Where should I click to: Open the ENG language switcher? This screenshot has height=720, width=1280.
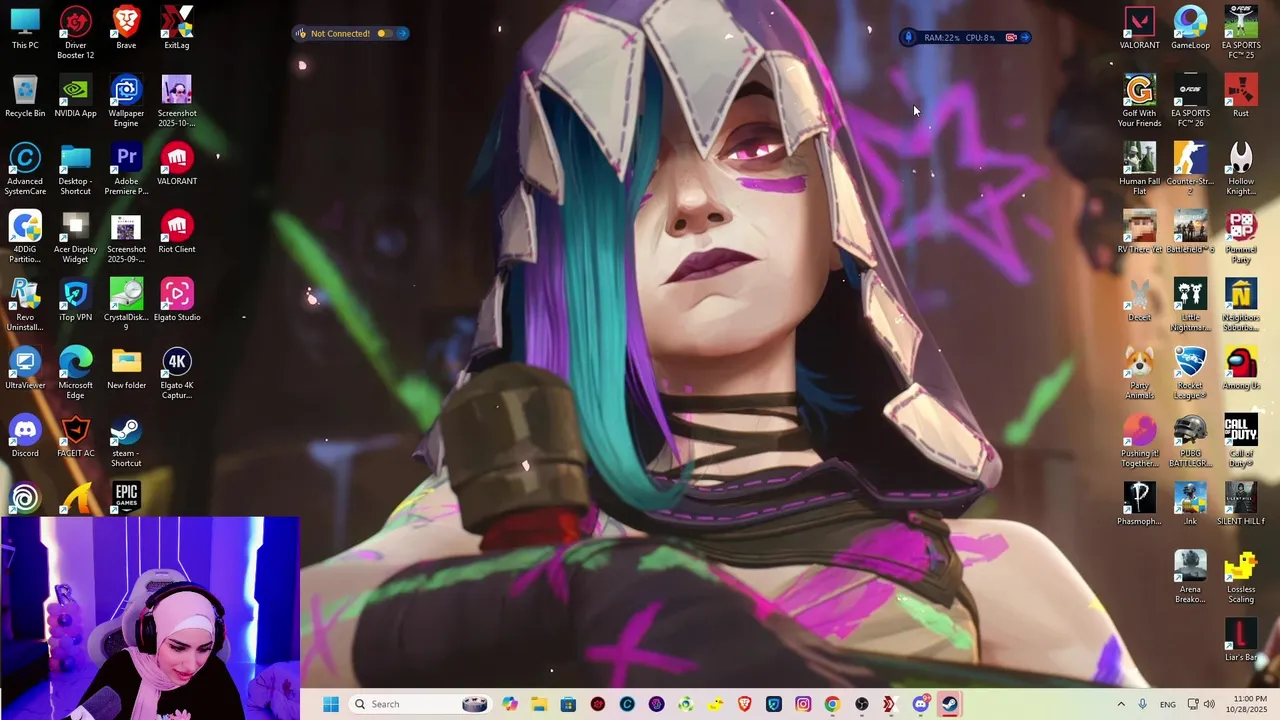click(x=1167, y=704)
